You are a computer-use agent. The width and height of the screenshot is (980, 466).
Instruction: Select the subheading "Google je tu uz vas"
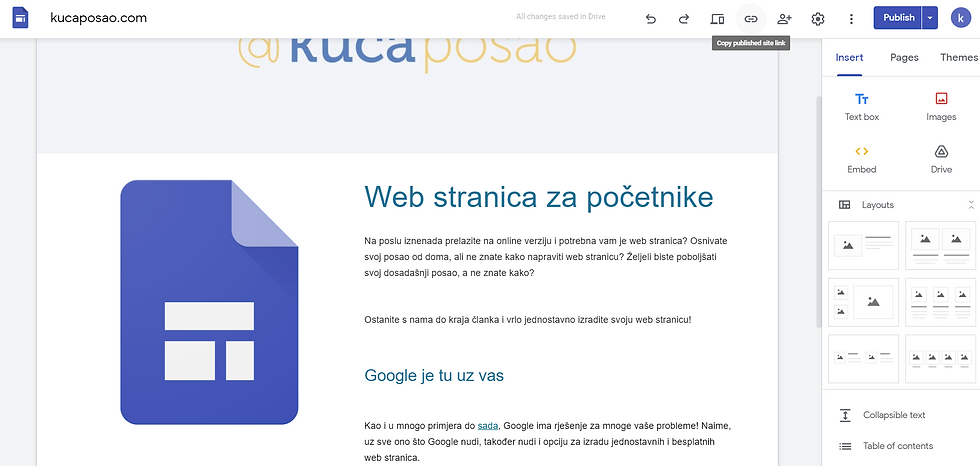point(434,375)
